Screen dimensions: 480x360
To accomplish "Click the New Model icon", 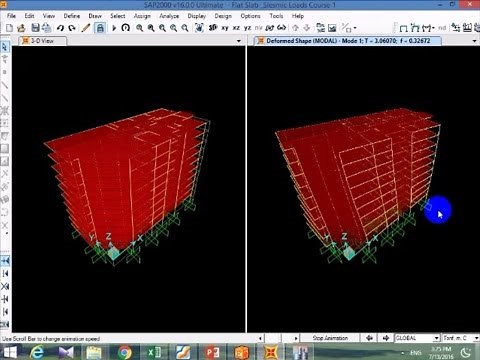I will [x=9, y=28].
